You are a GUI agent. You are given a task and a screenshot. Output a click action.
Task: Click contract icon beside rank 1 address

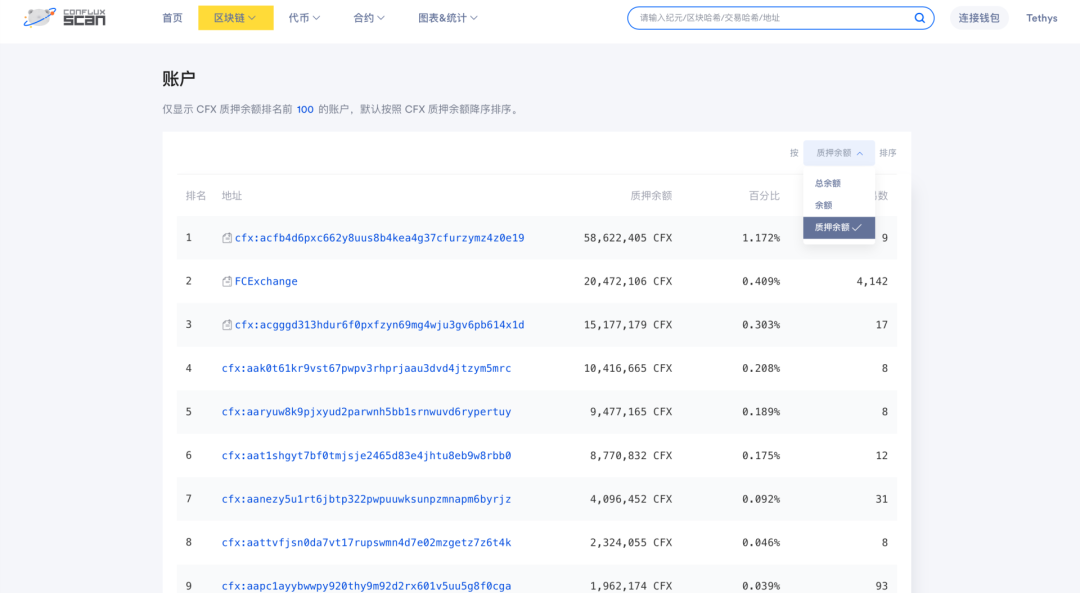(x=227, y=238)
